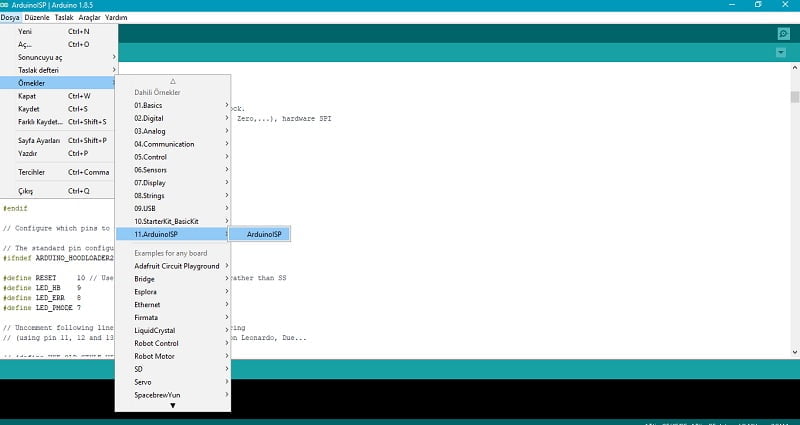Viewport: 800px width, 425px height.
Task: Expand the 02.Digital examples submenu
Action: point(173,118)
